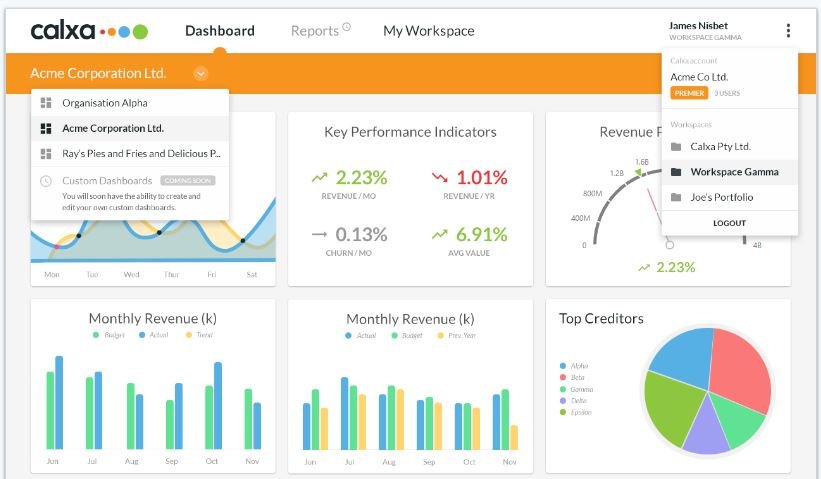This screenshot has width=821, height=479.
Task: Click the PREMIER account badge
Action: point(689,93)
